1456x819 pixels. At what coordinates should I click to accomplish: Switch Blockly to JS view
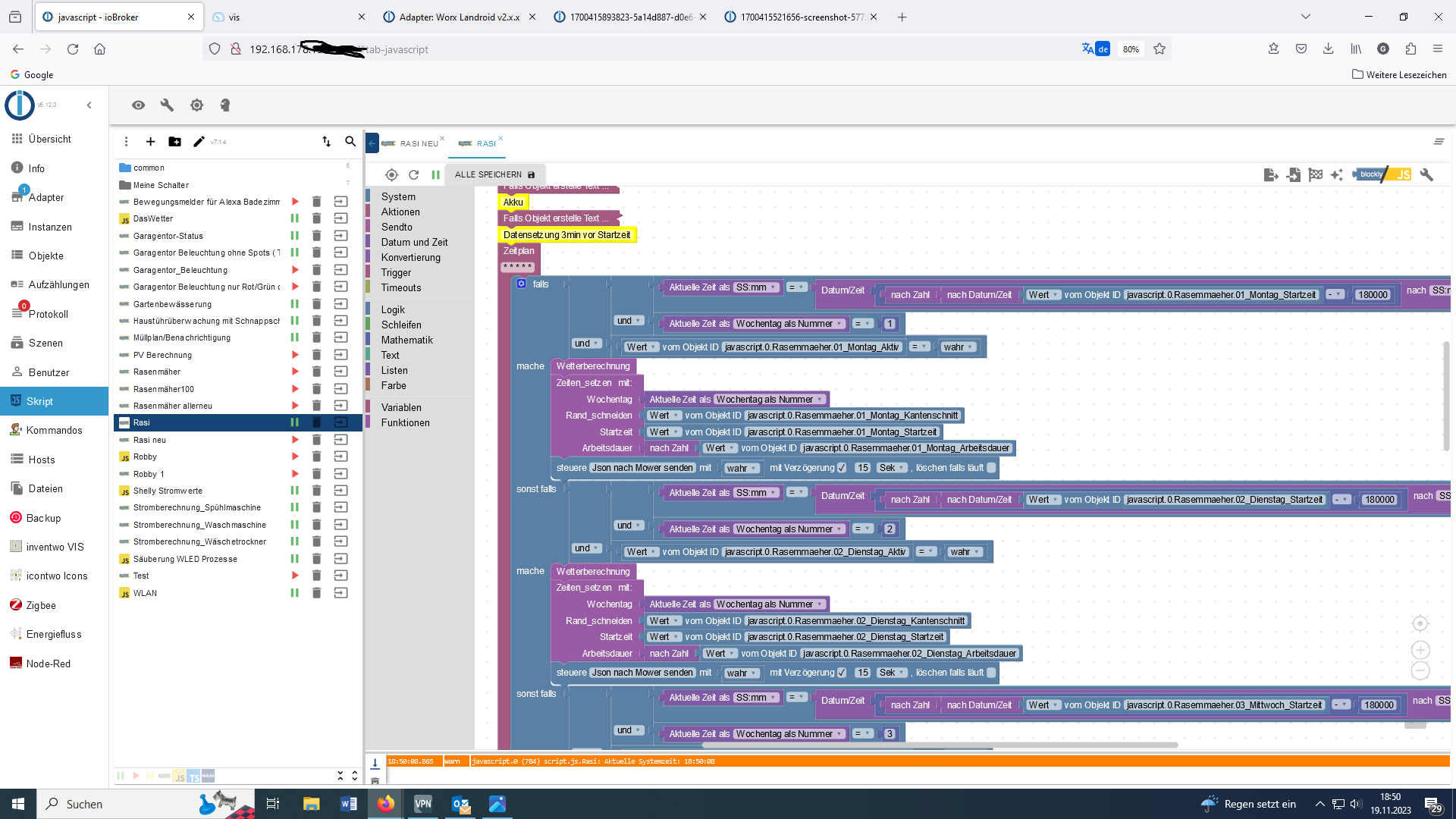pyautogui.click(x=1383, y=174)
